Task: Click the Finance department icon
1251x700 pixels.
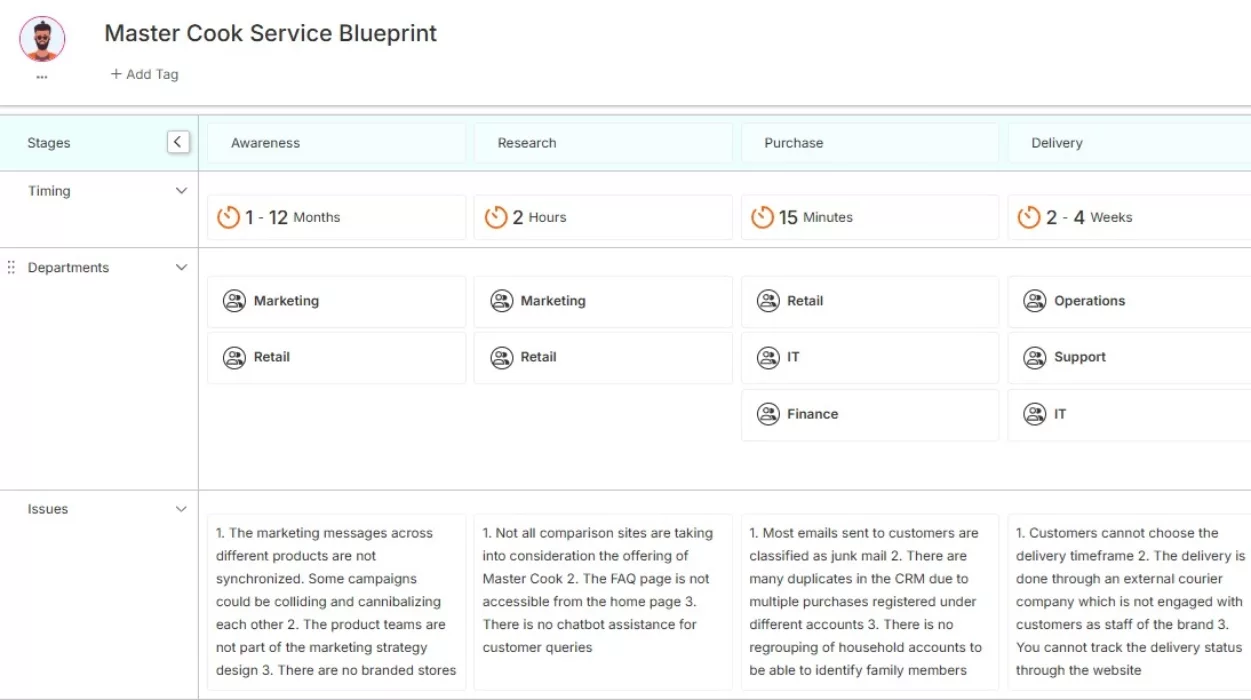Action: click(768, 414)
